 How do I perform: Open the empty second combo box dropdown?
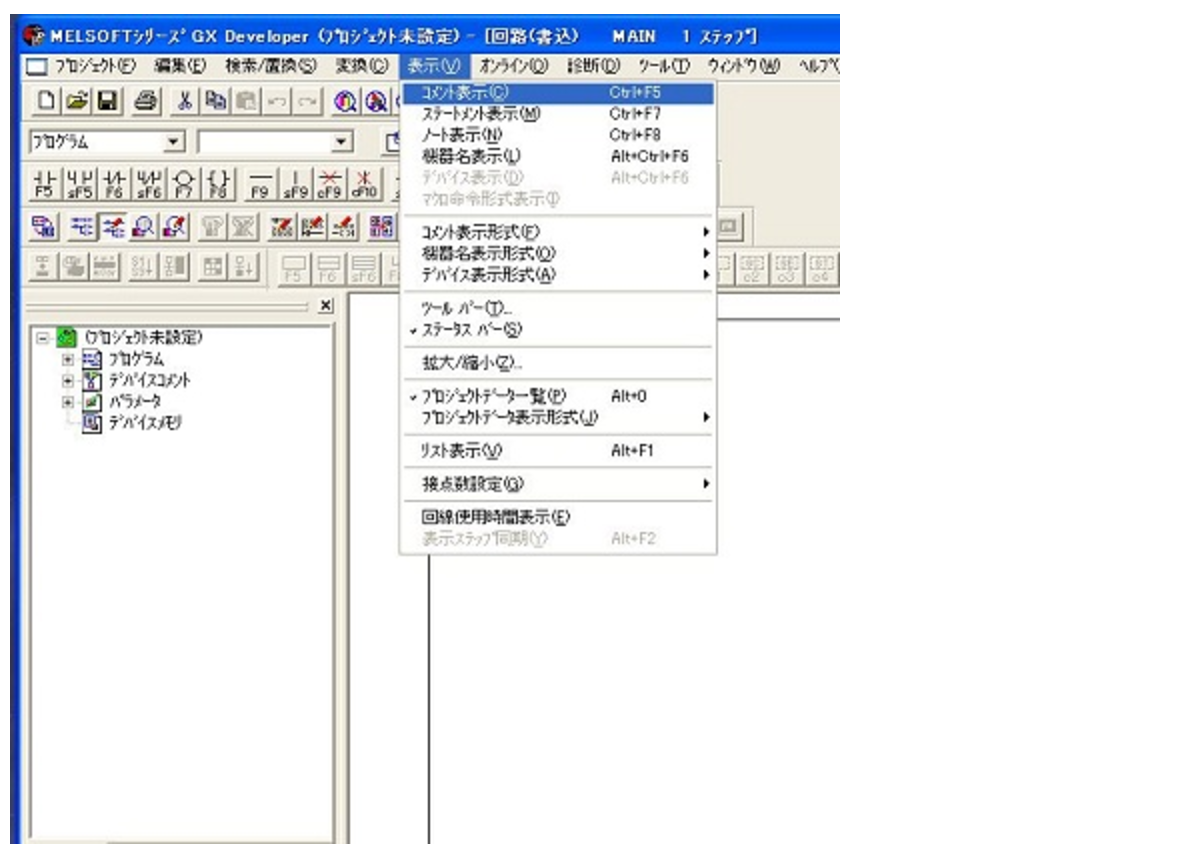pyautogui.click(x=341, y=142)
